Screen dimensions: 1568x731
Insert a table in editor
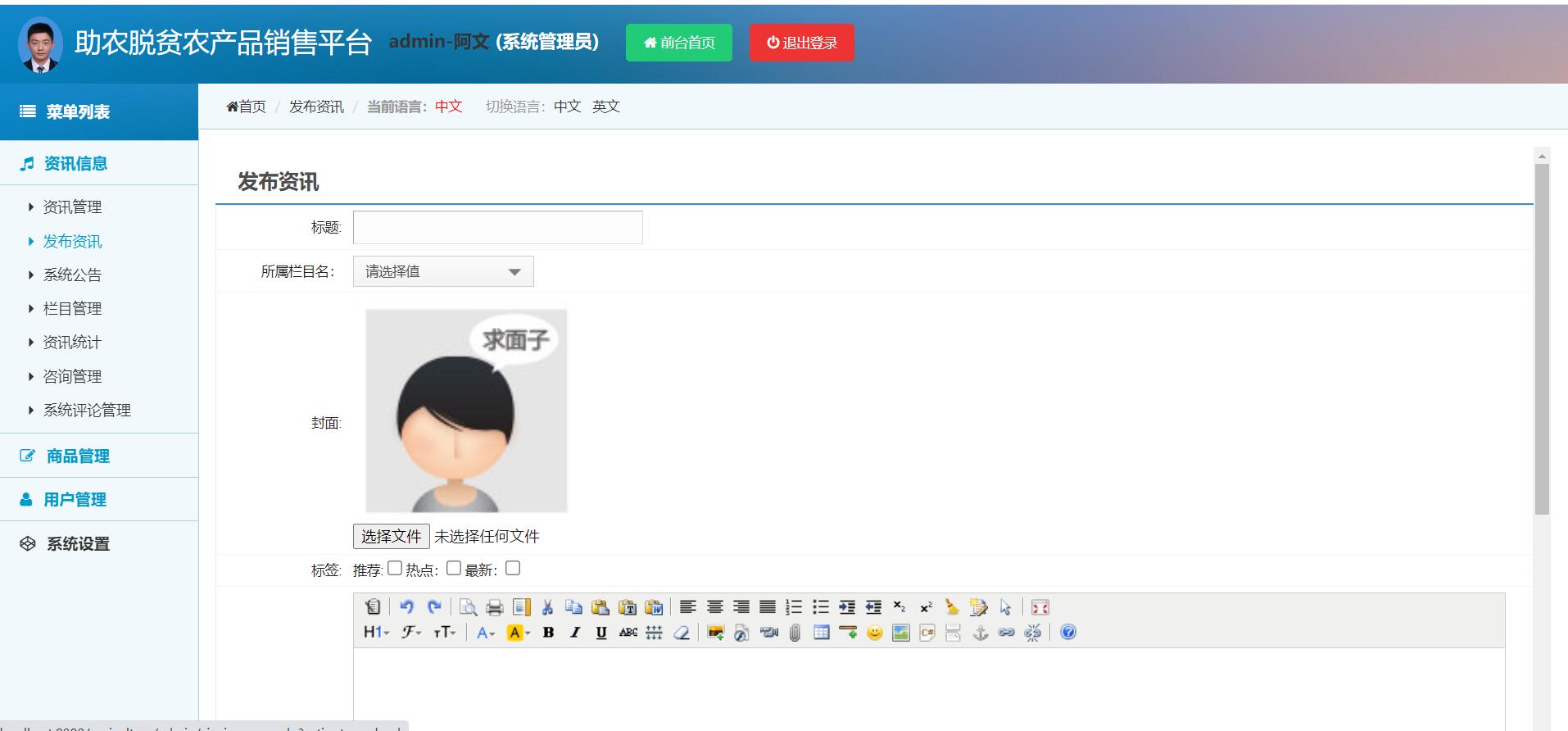pos(822,633)
